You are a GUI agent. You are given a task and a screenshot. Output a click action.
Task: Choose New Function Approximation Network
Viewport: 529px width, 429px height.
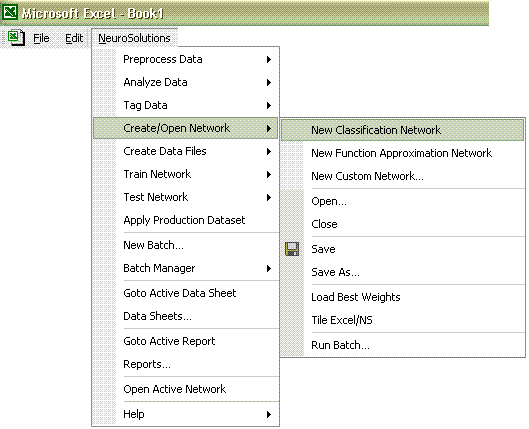click(402, 153)
